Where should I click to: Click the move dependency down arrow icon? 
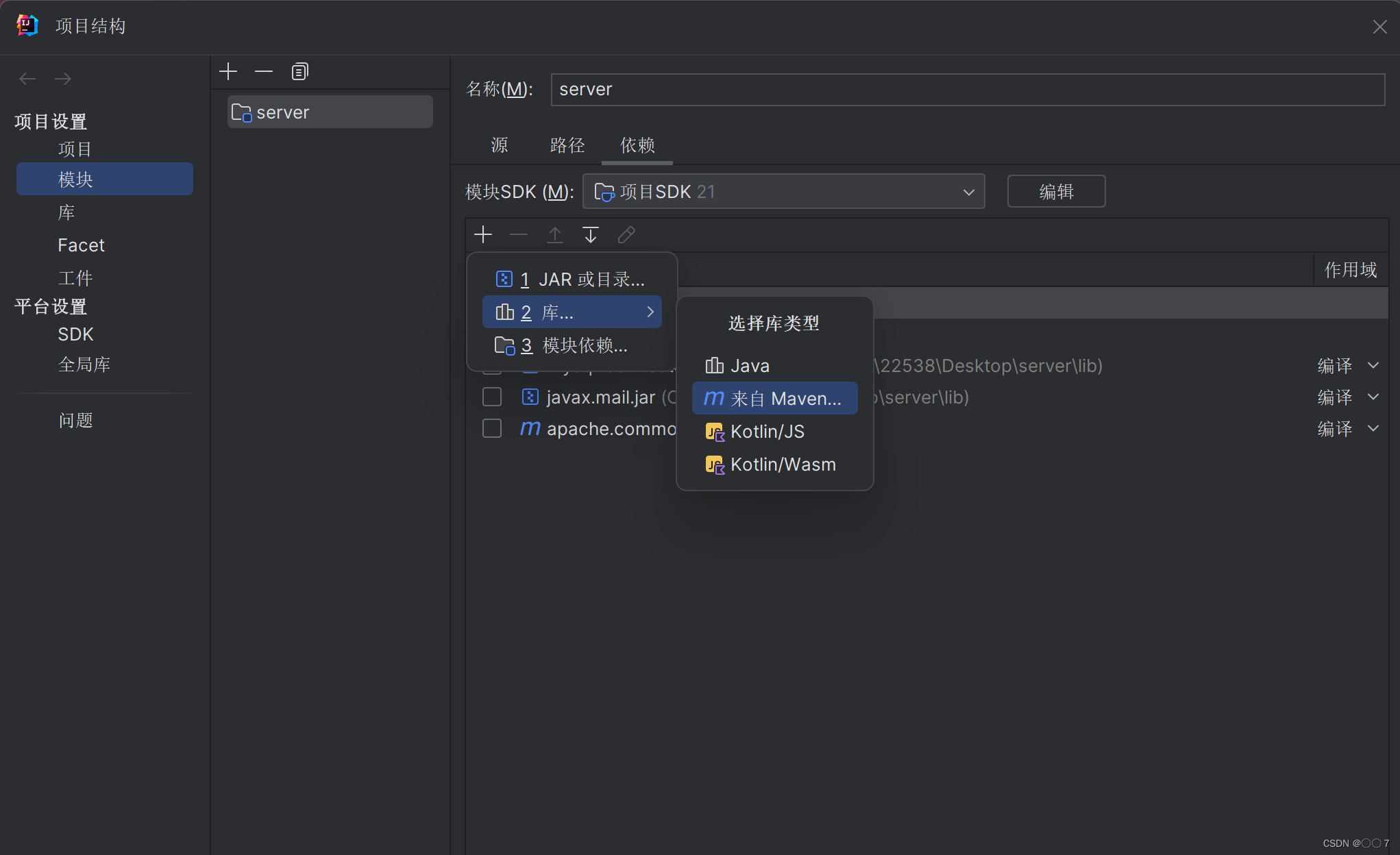[x=590, y=235]
